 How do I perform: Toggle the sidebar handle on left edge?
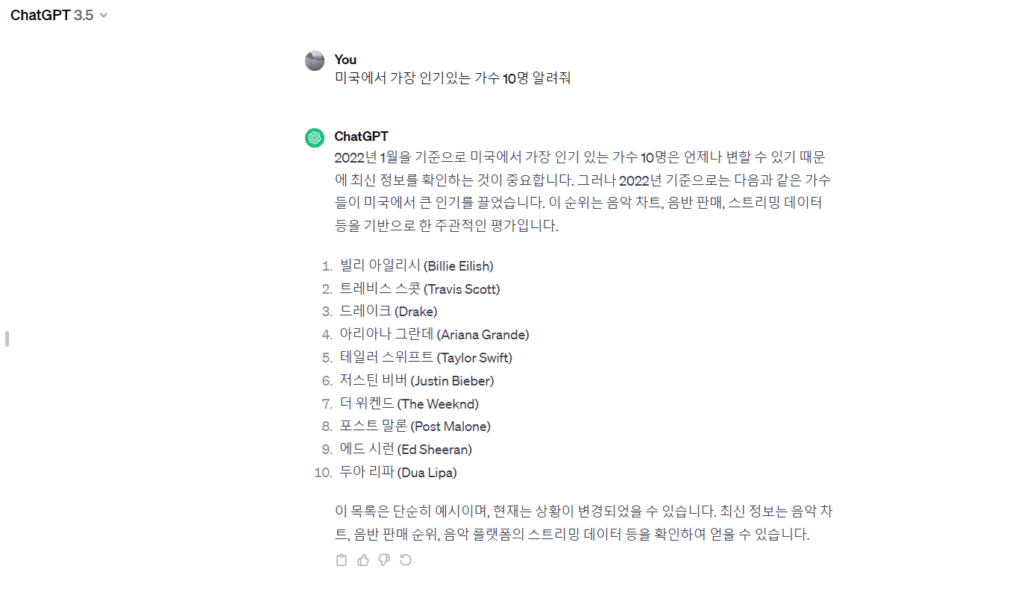point(7,339)
